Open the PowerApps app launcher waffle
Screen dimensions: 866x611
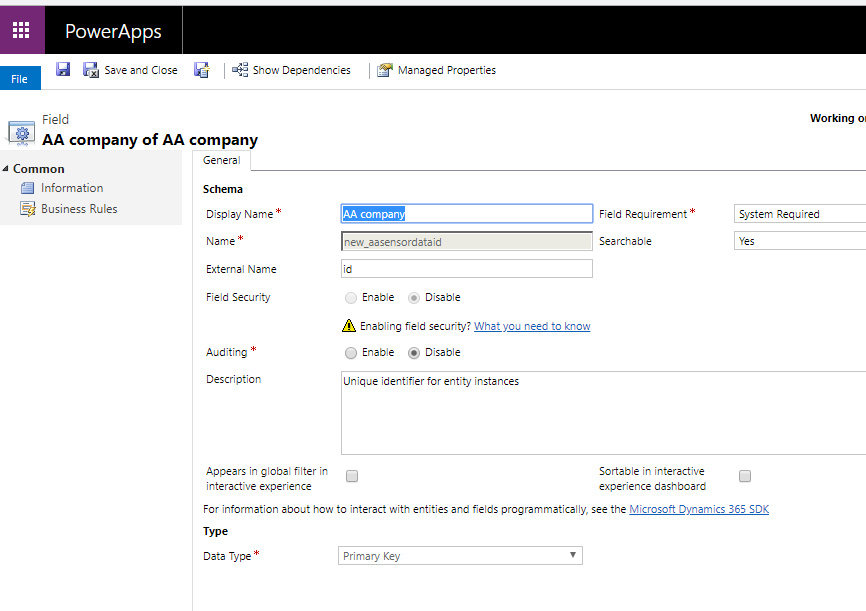pyautogui.click(x=21, y=30)
